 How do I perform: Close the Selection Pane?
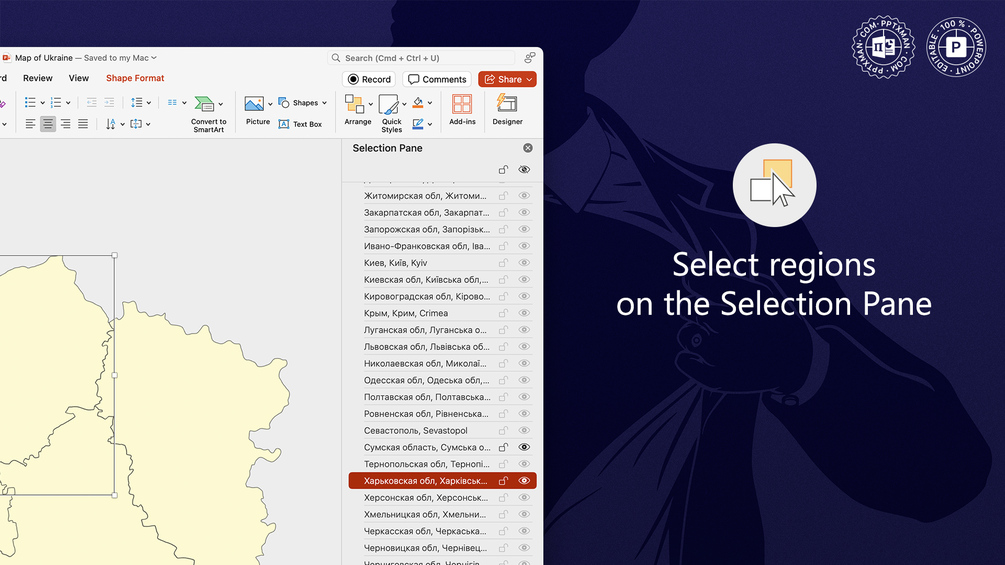527,148
